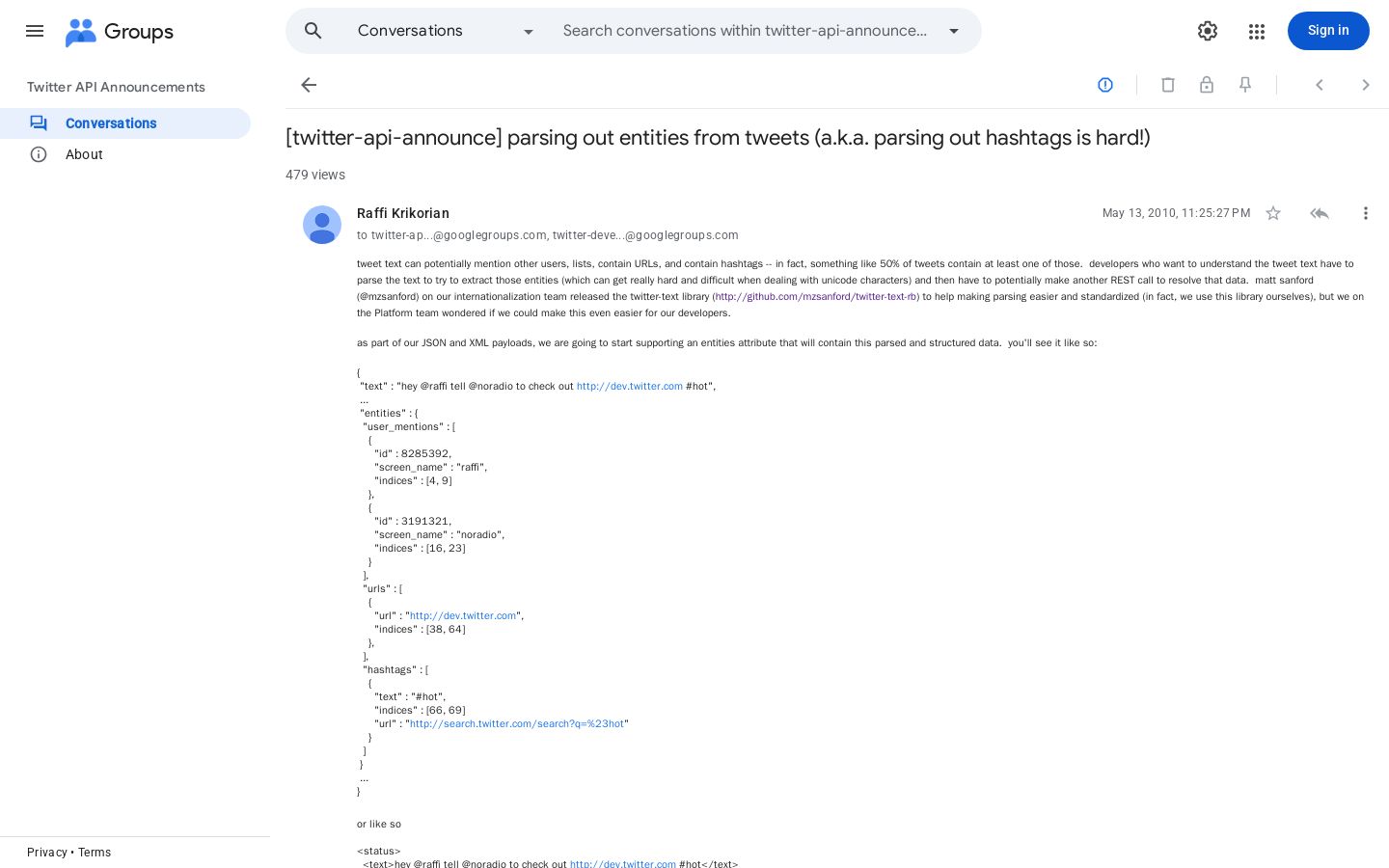Delete conversation using trash icon

pyautogui.click(x=1168, y=85)
